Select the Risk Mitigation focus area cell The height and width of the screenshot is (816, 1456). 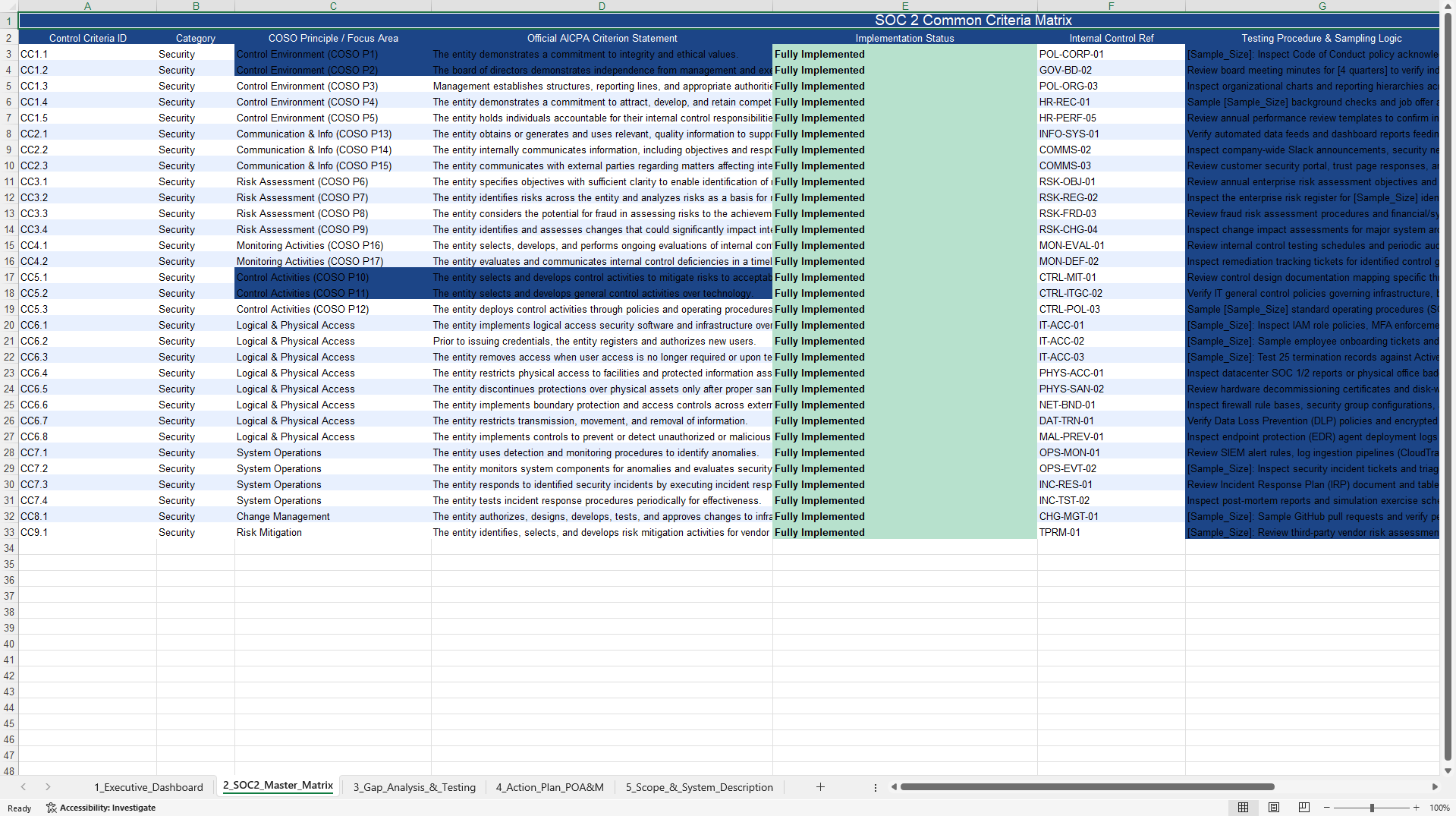[333, 532]
